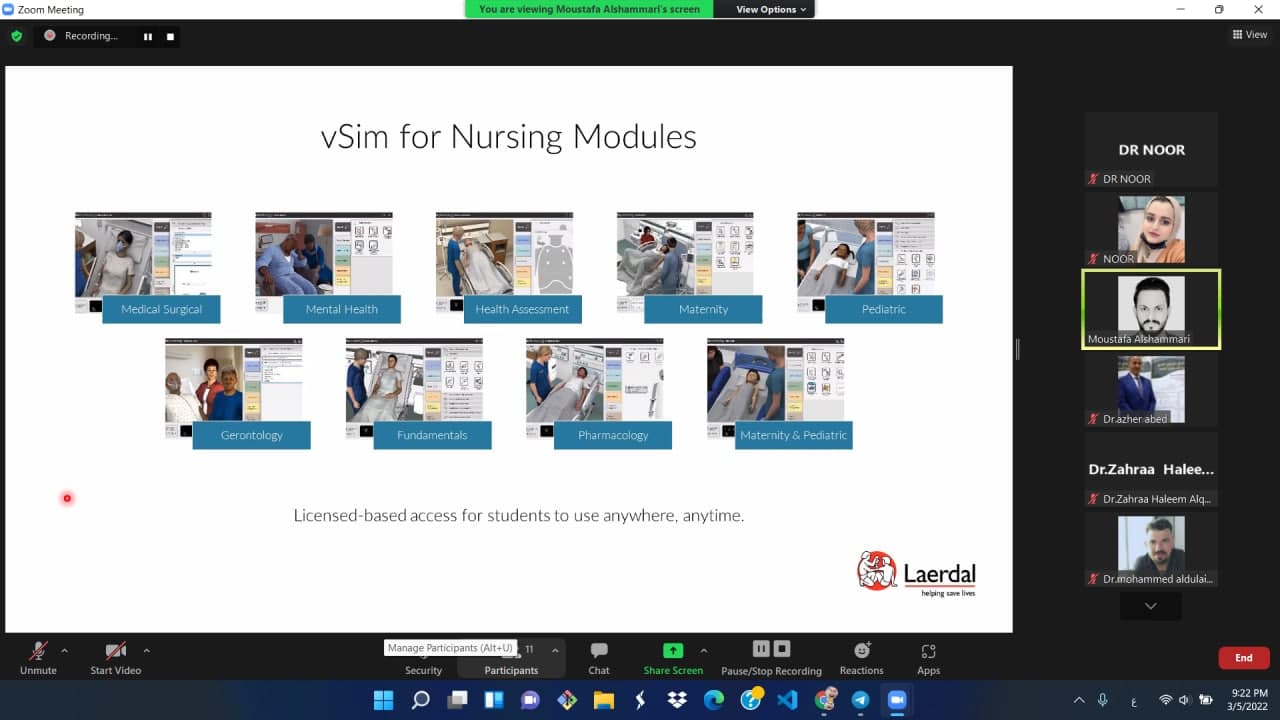Select NOOR participant video tile

pos(1151,229)
